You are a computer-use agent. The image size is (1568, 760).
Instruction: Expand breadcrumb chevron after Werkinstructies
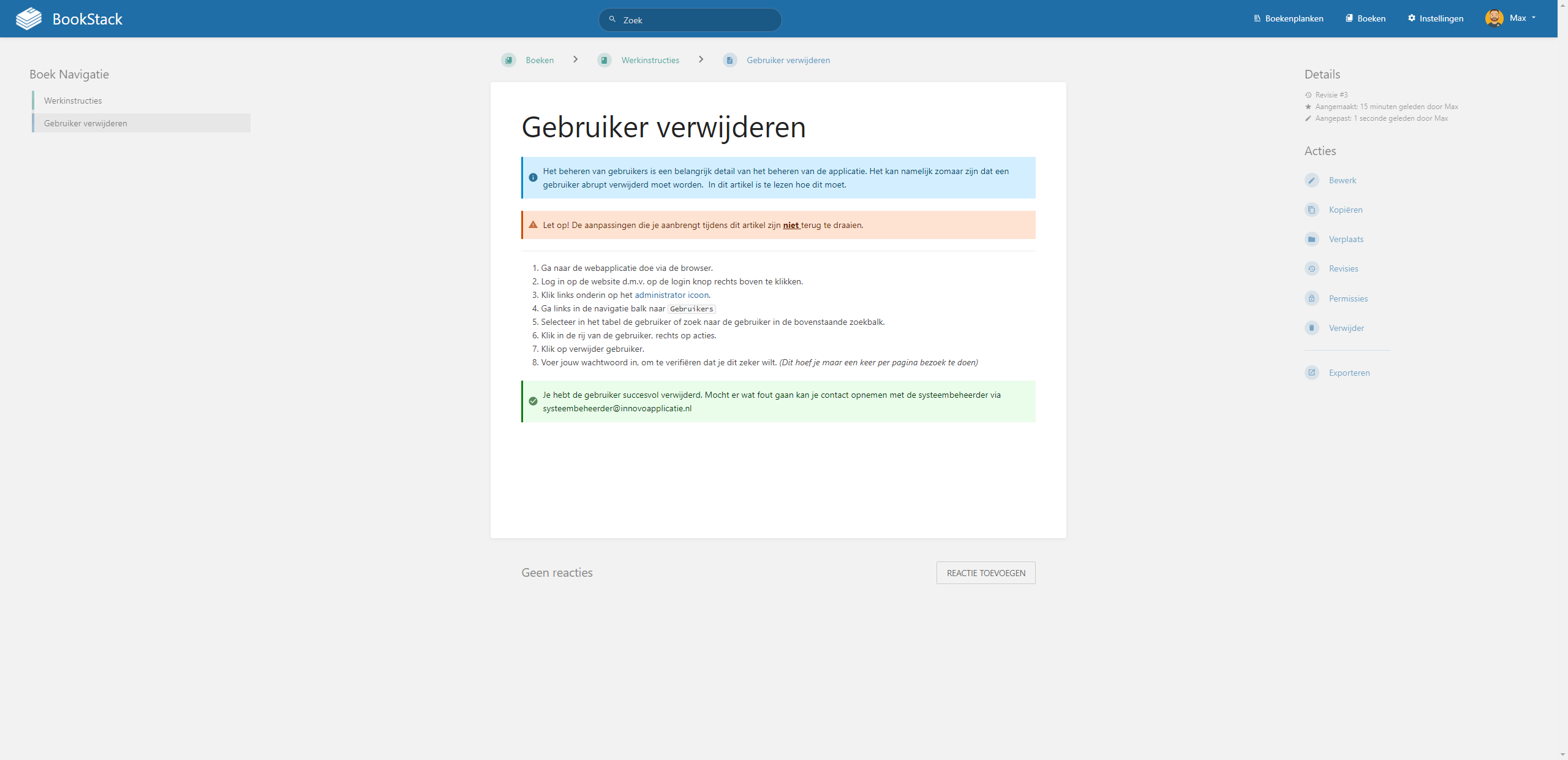click(x=701, y=59)
